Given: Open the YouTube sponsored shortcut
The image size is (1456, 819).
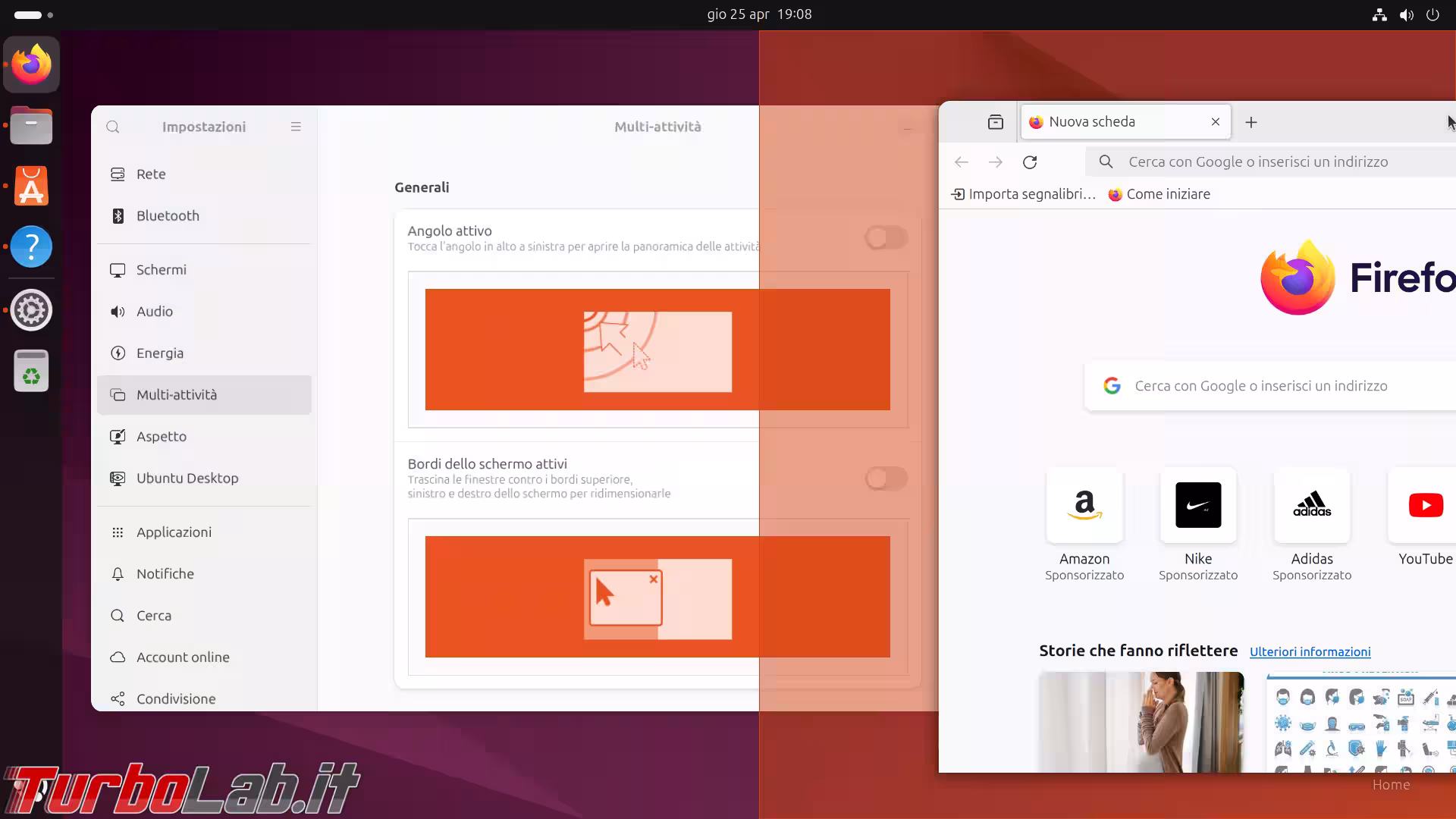Looking at the screenshot, I should pyautogui.click(x=1426, y=506).
